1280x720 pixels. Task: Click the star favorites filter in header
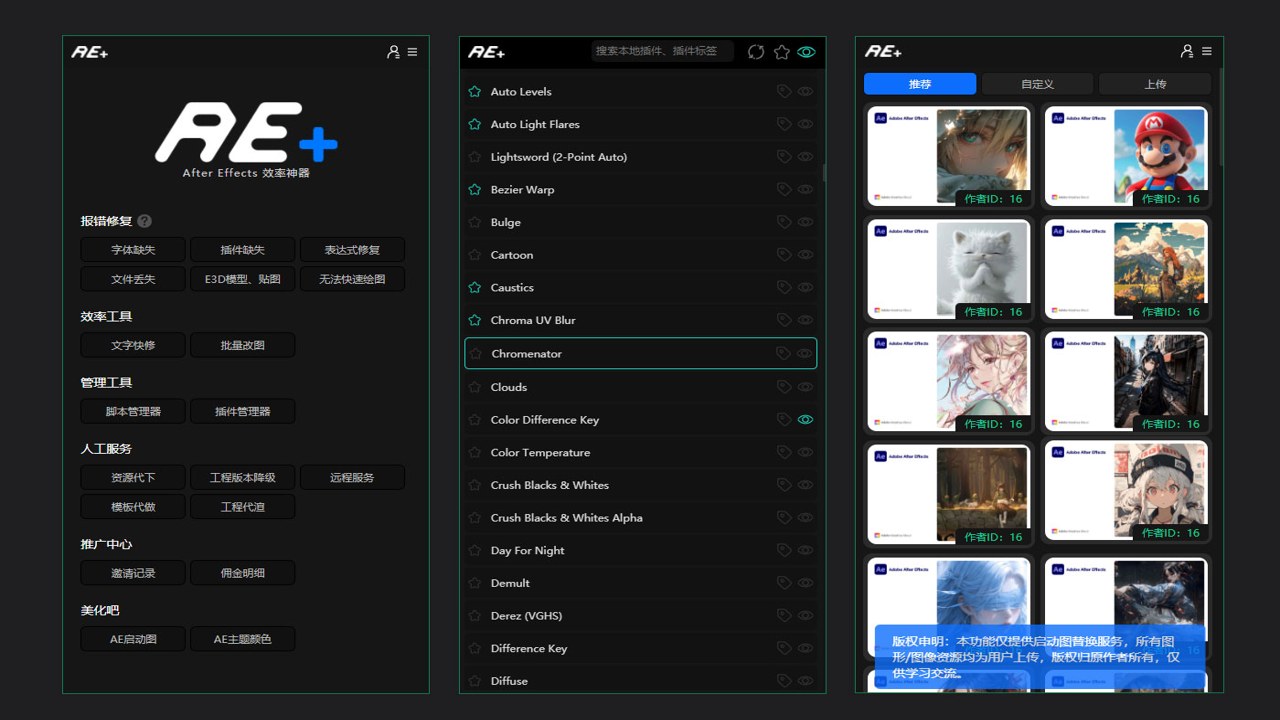[782, 52]
